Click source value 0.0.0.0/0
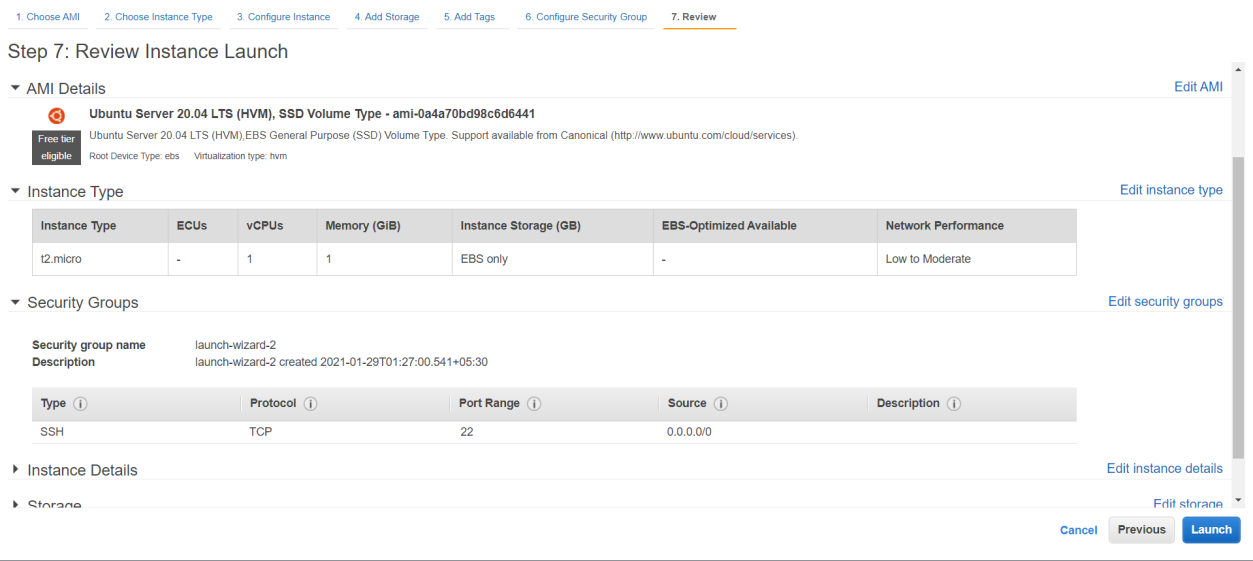 [689, 432]
